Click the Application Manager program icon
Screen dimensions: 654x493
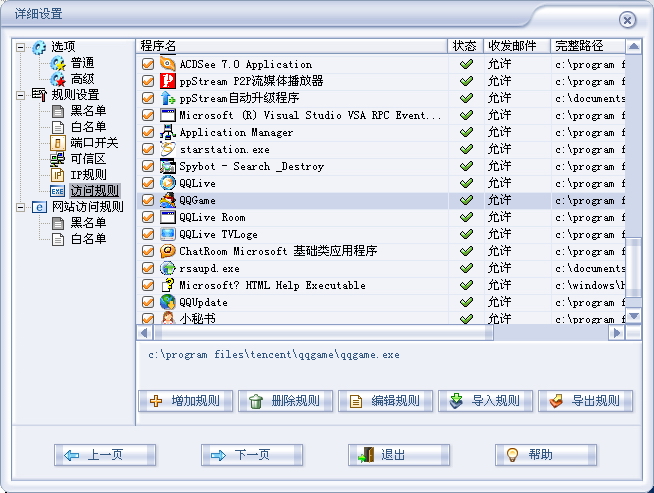click(x=168, y=132)
